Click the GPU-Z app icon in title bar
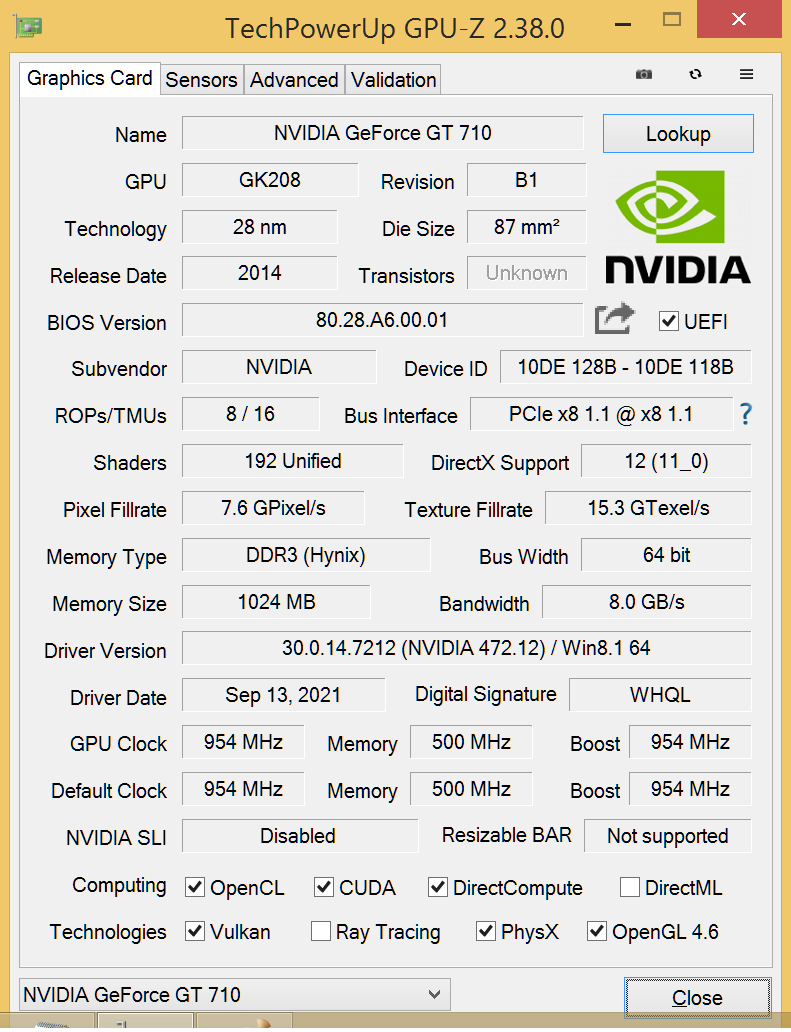 (28, 26)
